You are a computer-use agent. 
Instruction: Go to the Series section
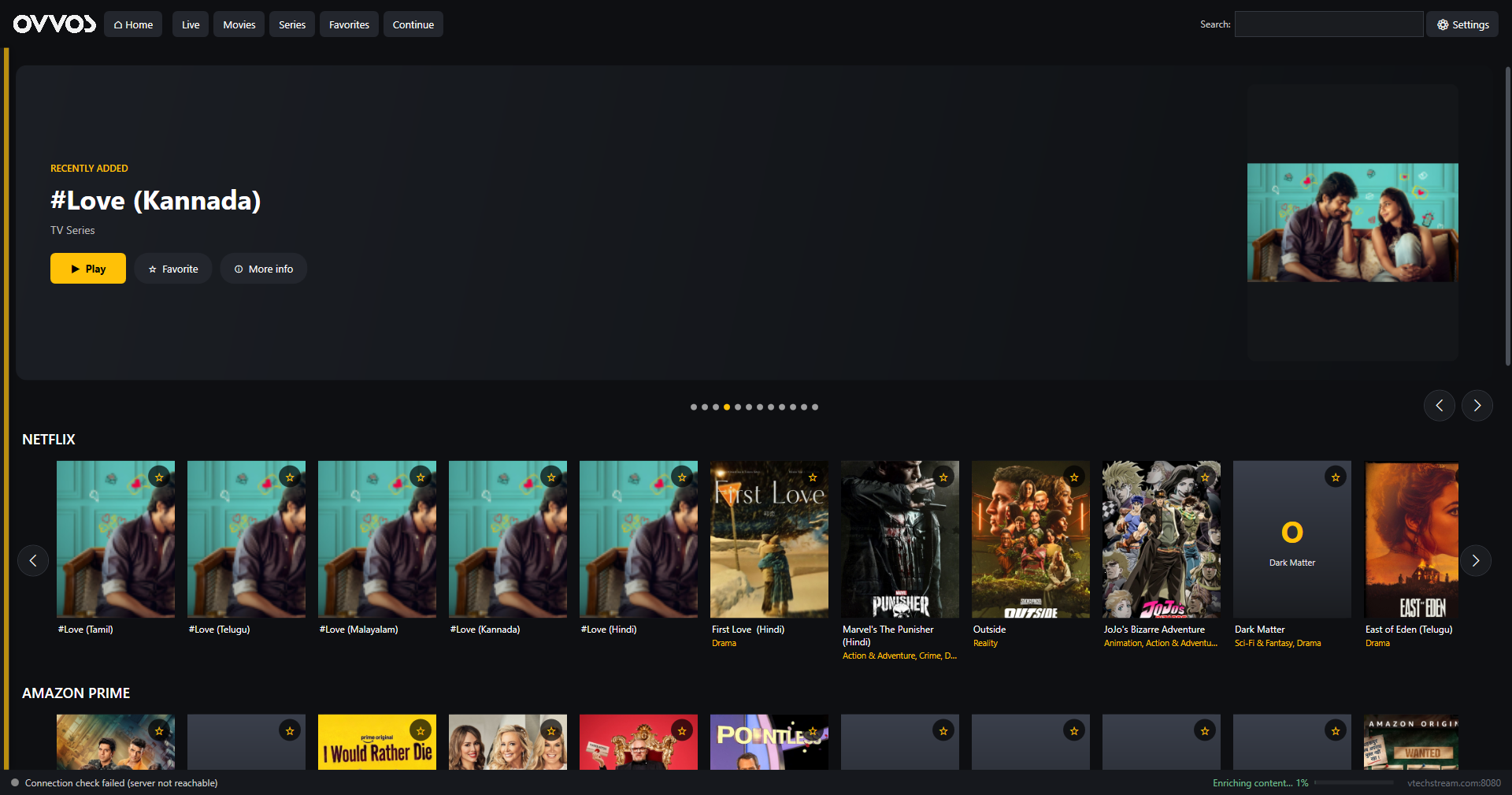[292, 24]
